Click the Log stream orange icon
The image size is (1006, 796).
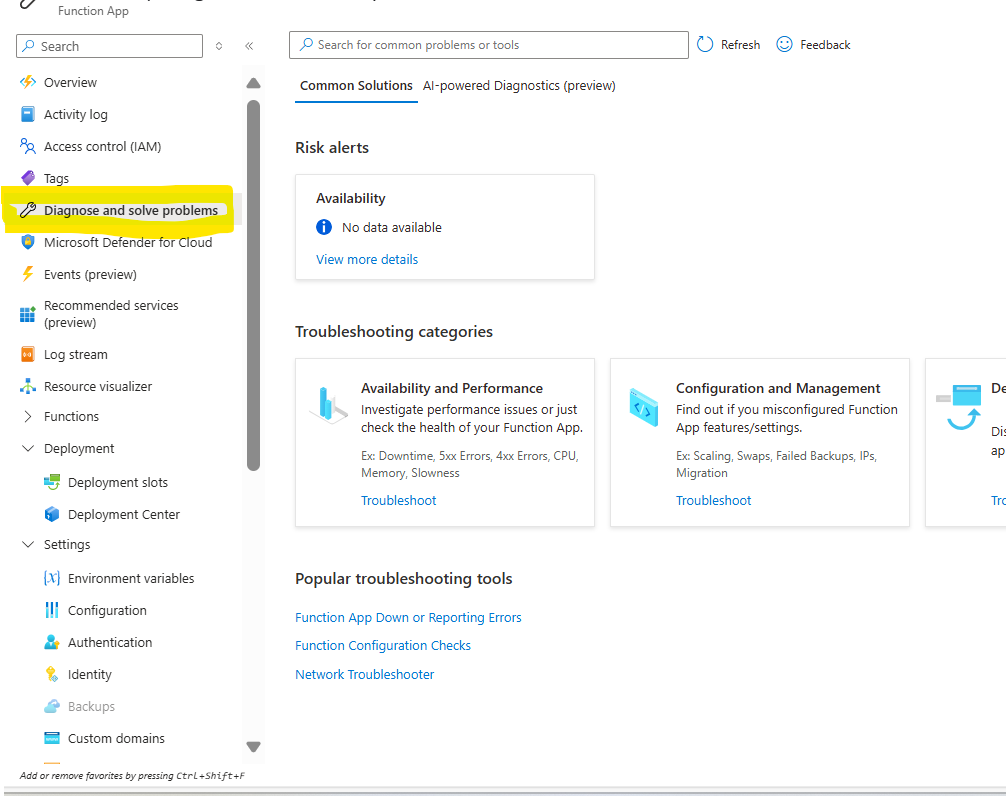(x=28, y=354)
